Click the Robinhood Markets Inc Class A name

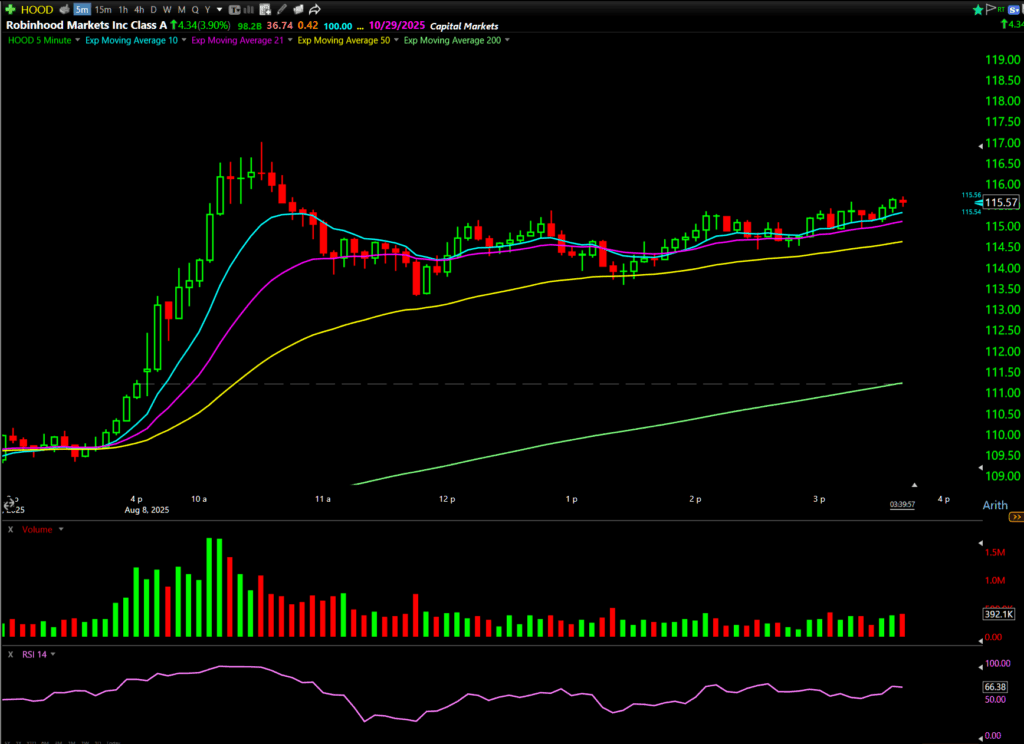[x=86, y=25]
